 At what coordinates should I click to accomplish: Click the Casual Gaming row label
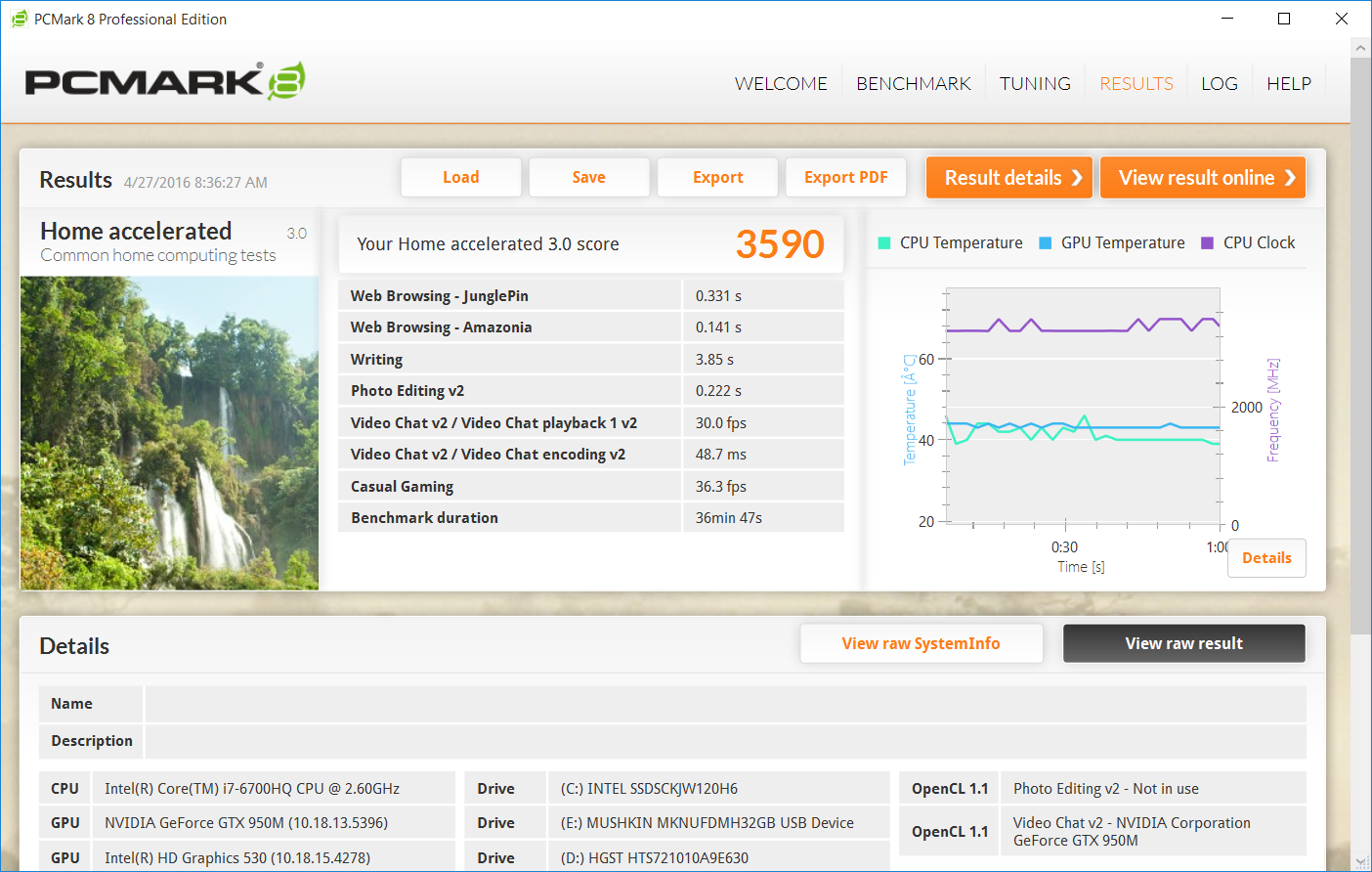pos(402,487)
